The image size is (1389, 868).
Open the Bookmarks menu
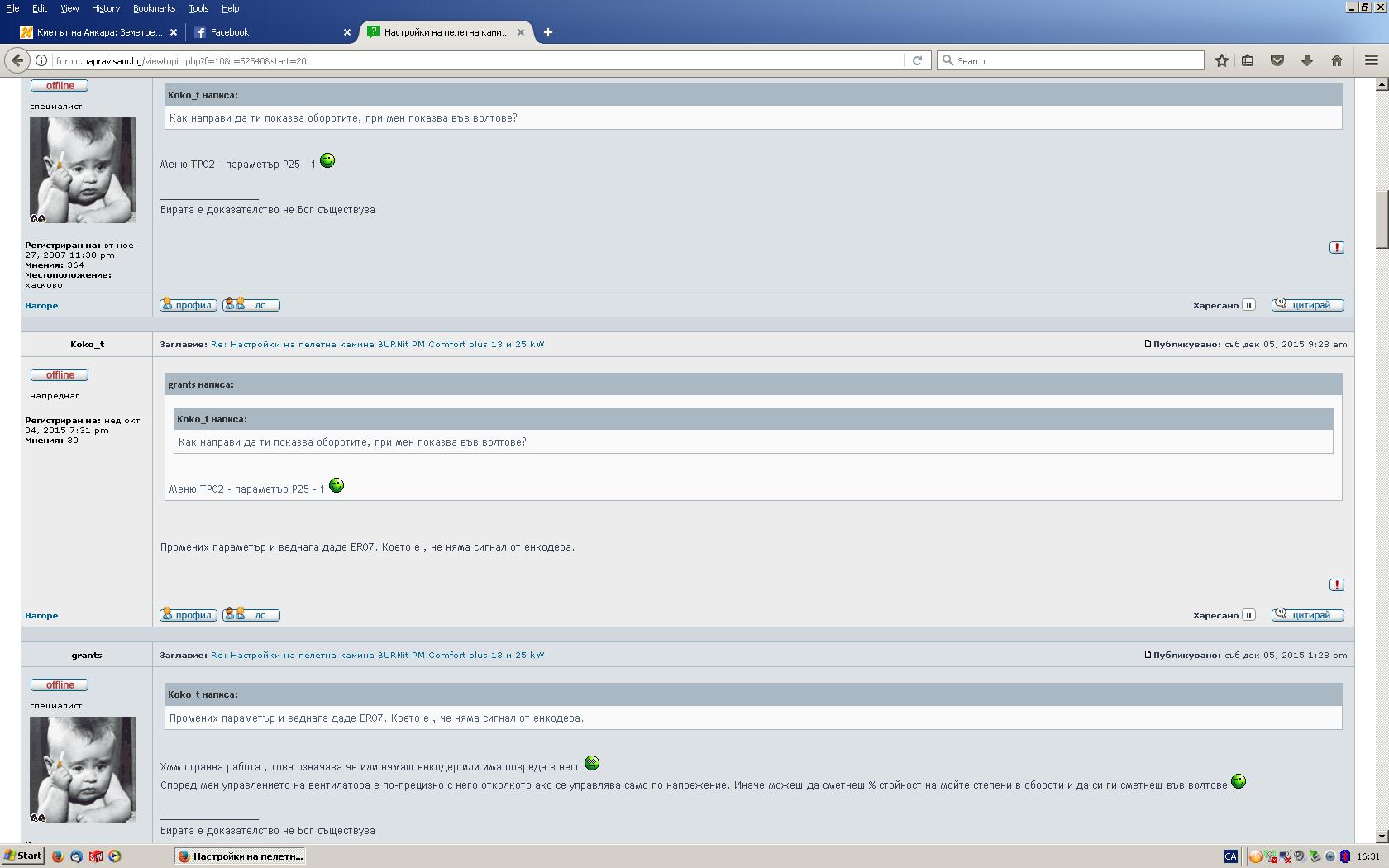pyautogui.click(x=154, y=8)
